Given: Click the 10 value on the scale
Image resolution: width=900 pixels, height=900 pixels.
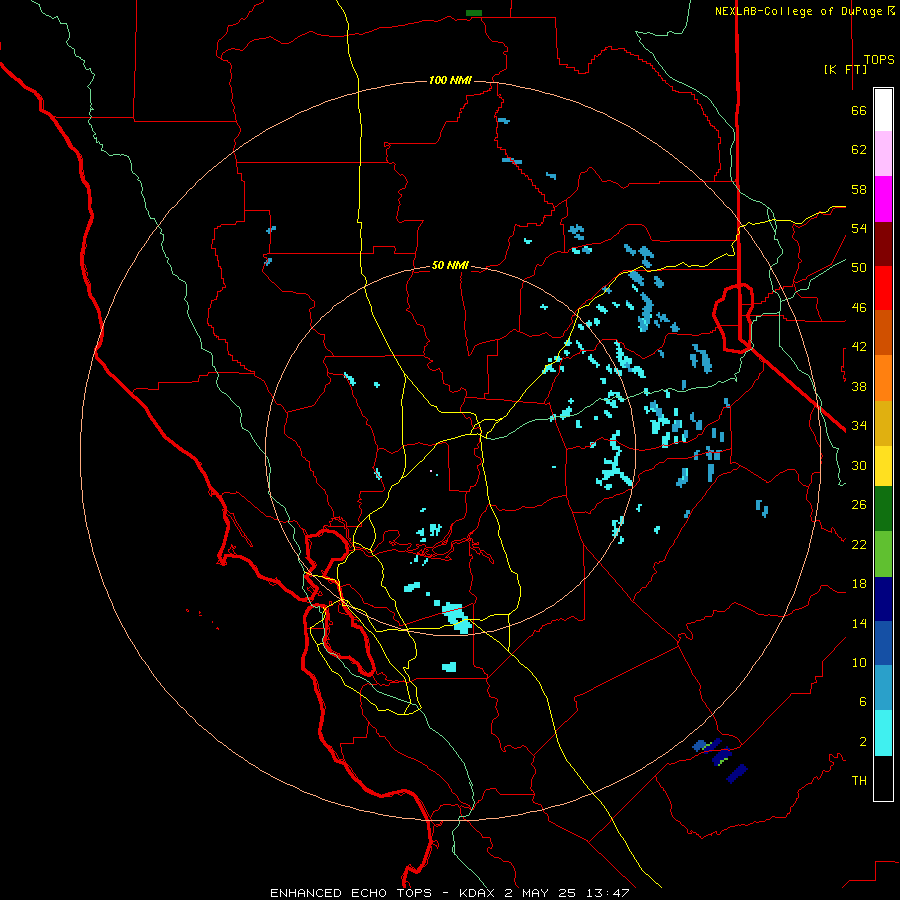Looking at the screenshot, I should [859, 662].
